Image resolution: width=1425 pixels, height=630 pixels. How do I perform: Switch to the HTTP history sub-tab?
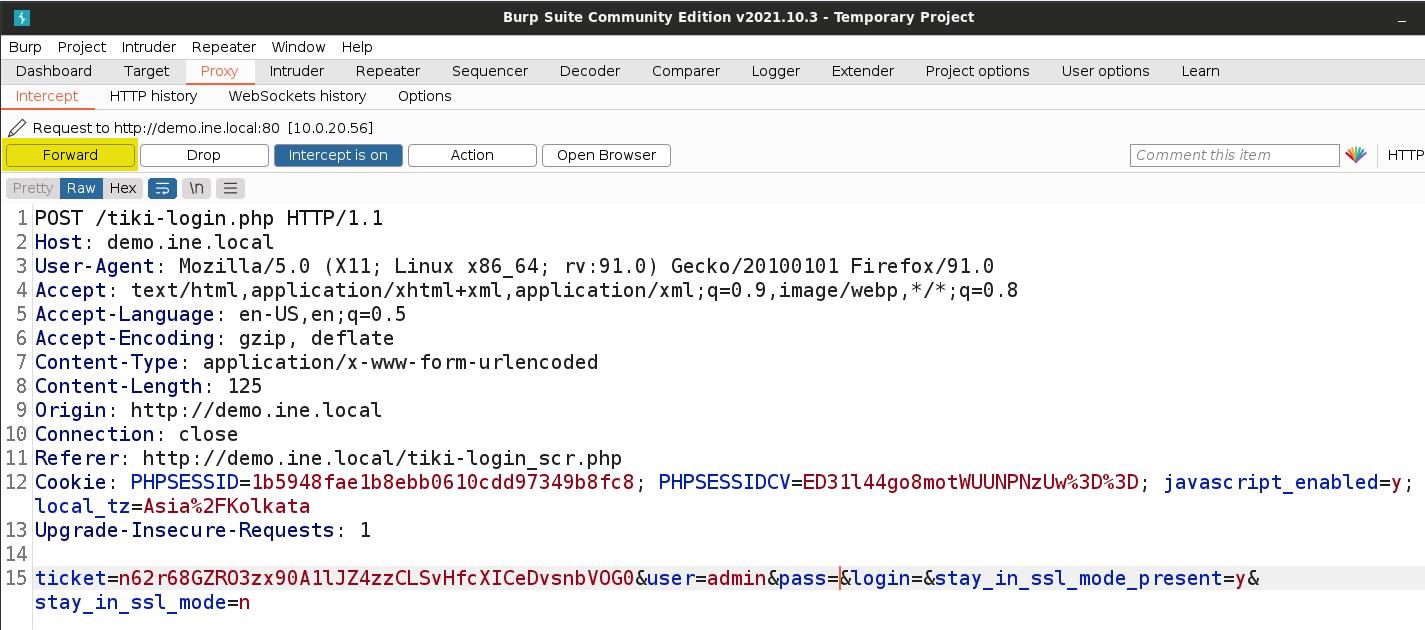pos(153,96)
